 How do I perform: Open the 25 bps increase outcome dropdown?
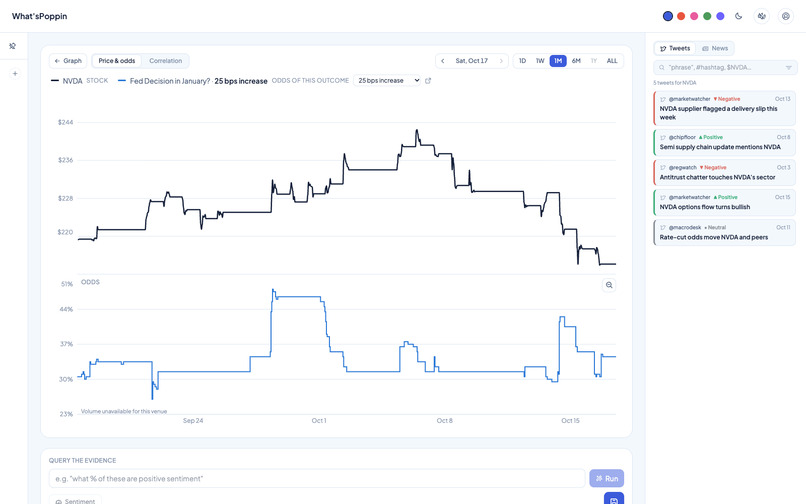tap(387, 81)
